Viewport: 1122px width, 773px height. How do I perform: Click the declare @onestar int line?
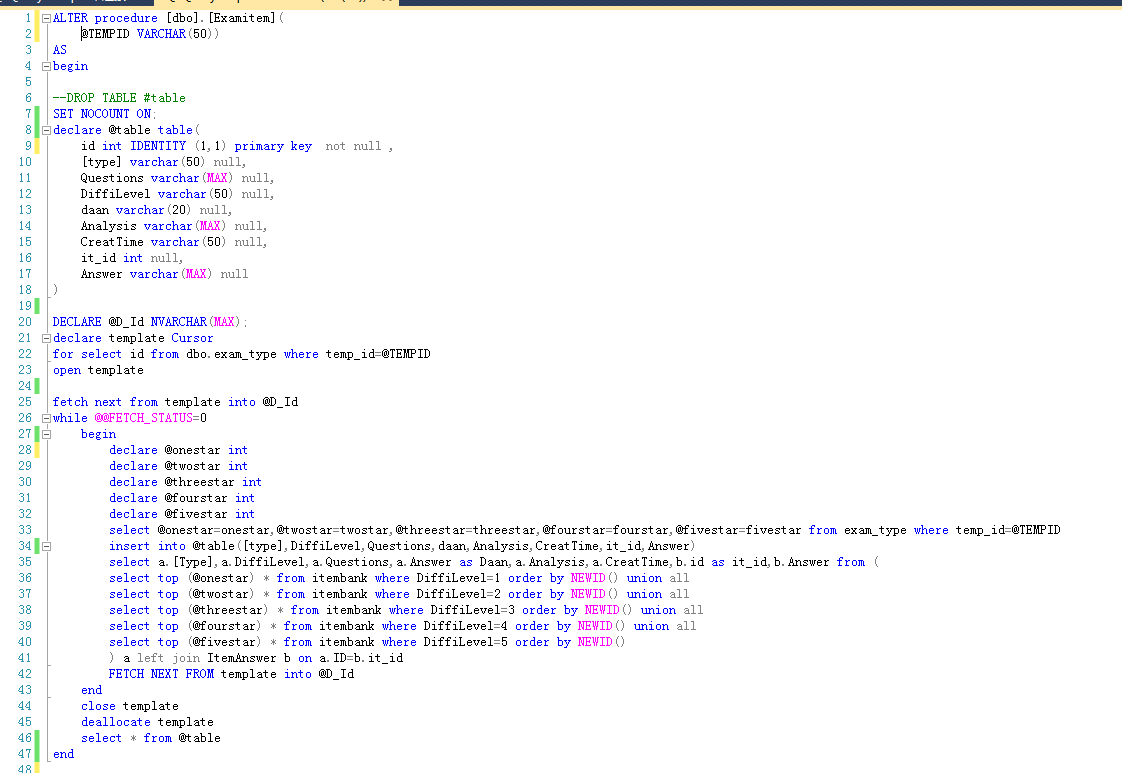pyautogui.click(x=178, y=450)
